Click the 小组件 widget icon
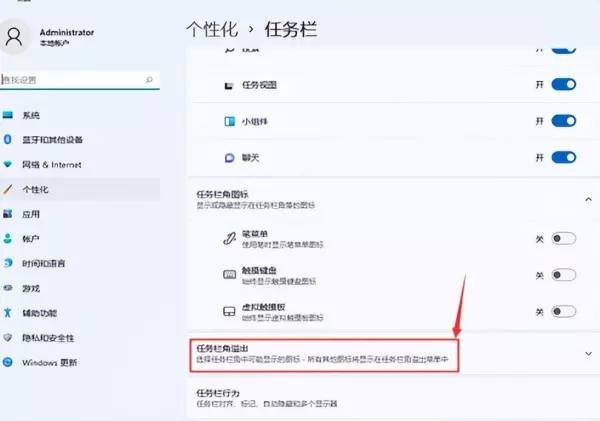The image size is (600, 421). 229,122
